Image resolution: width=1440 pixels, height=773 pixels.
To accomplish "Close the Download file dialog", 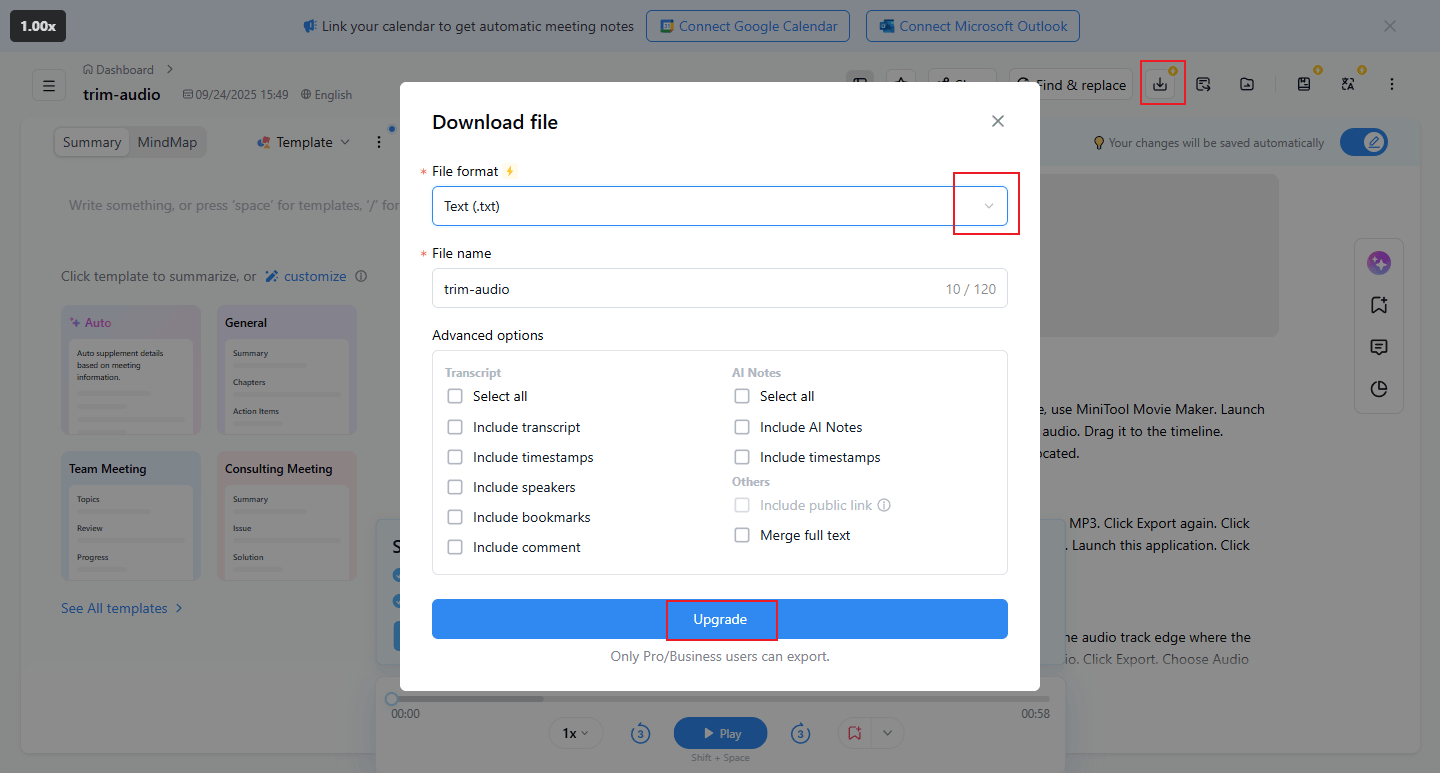I will (997, 121).
